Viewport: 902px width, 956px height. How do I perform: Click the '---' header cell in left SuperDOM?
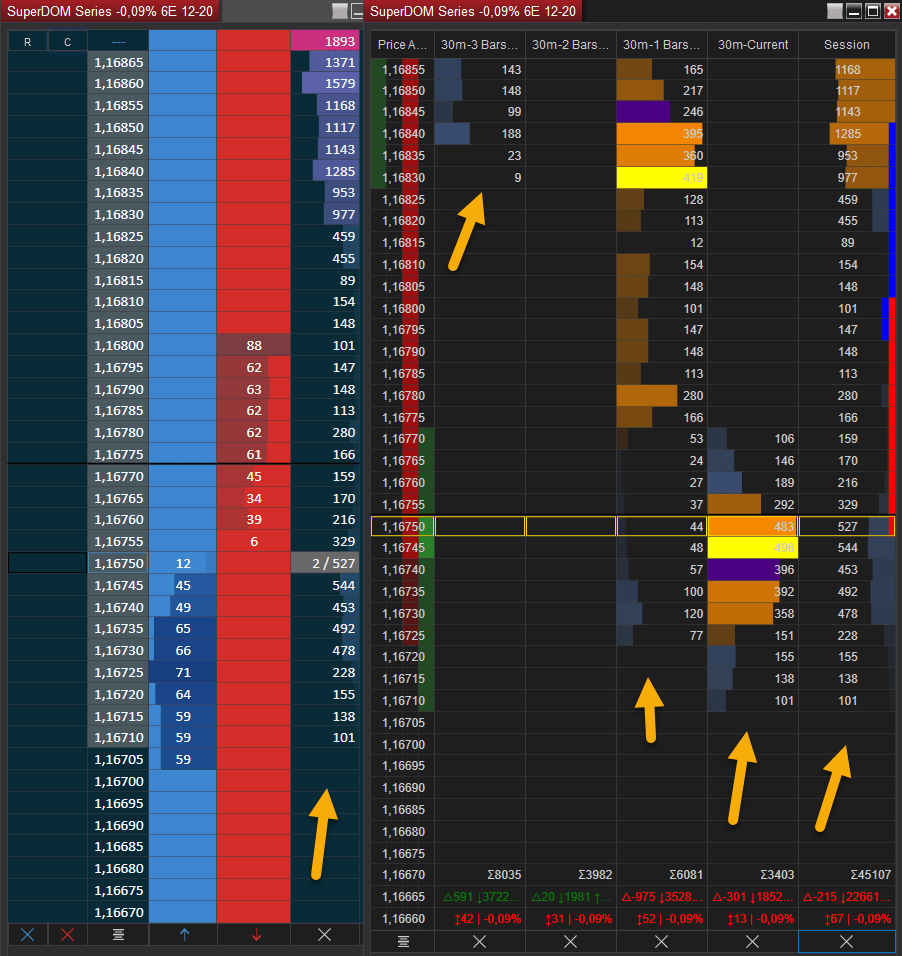coord(118,41)
